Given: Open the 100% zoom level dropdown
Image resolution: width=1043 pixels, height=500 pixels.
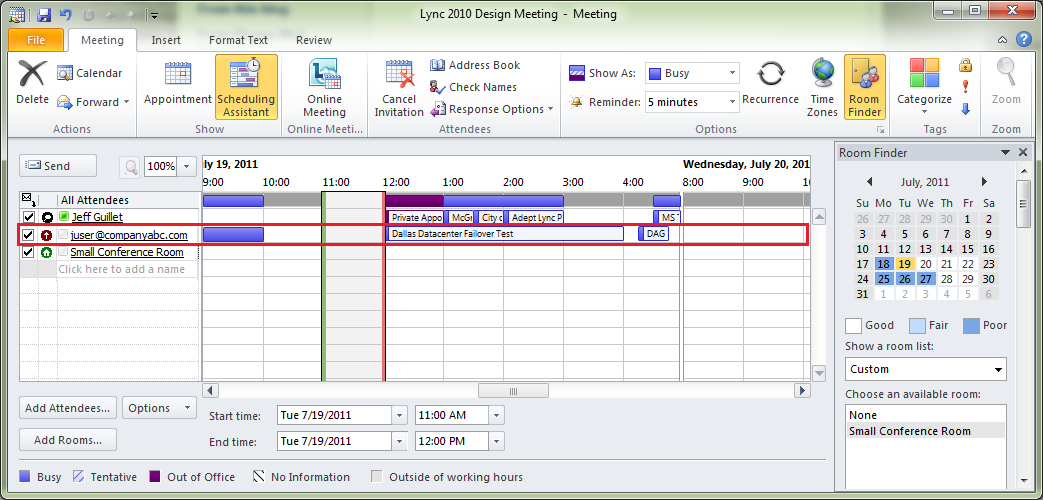Looking at the screenshot, I should [x=187, y=166].
